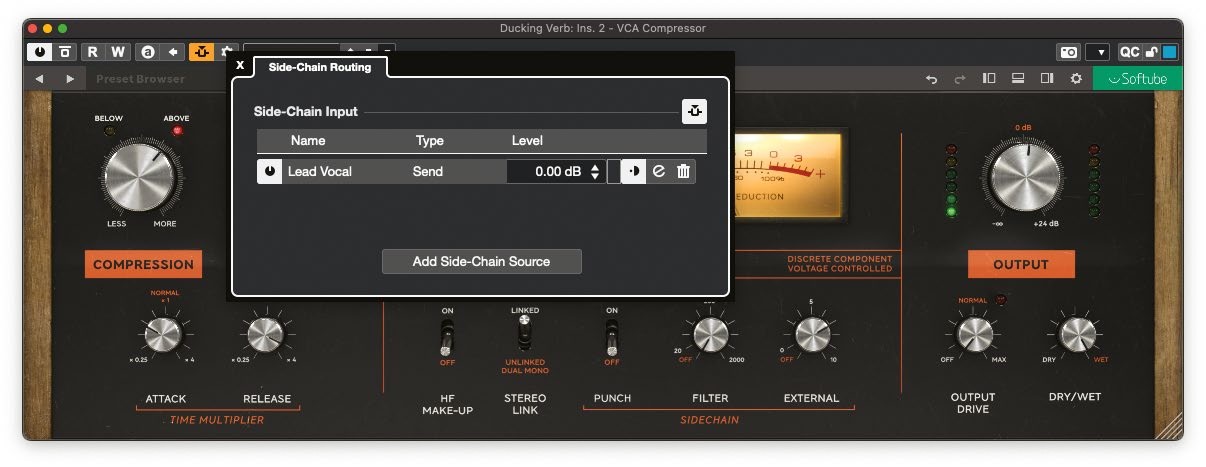Flip the HF Make-Up switch

pyautogui.click(x=447, y=337)
